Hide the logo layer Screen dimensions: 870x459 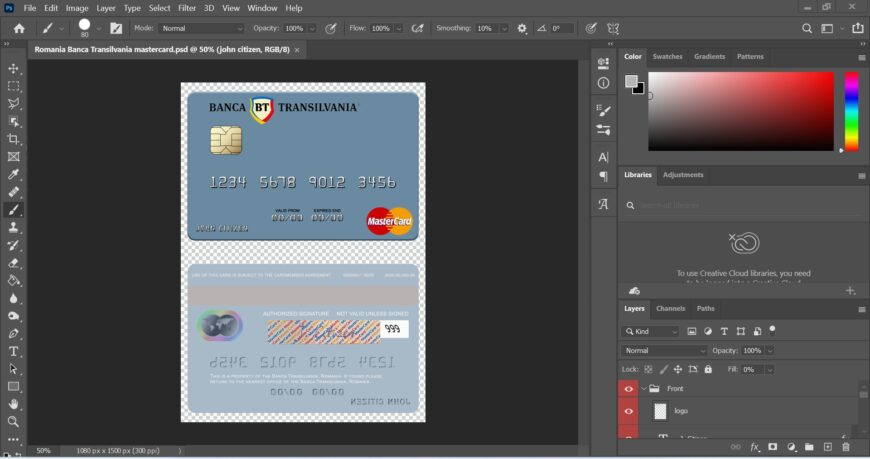628,411
